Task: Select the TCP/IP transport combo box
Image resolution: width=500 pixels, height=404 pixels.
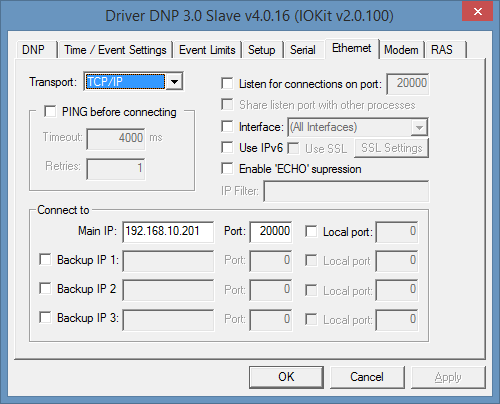Action: click(133, 82)
